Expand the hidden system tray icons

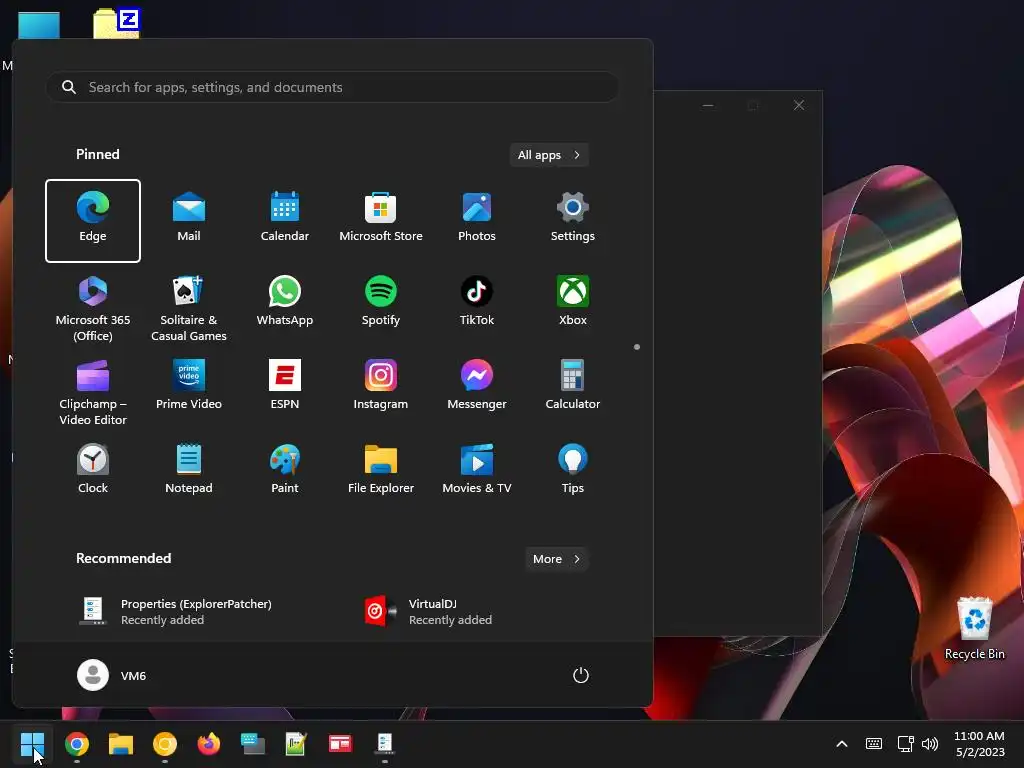(x=842, y=744)
